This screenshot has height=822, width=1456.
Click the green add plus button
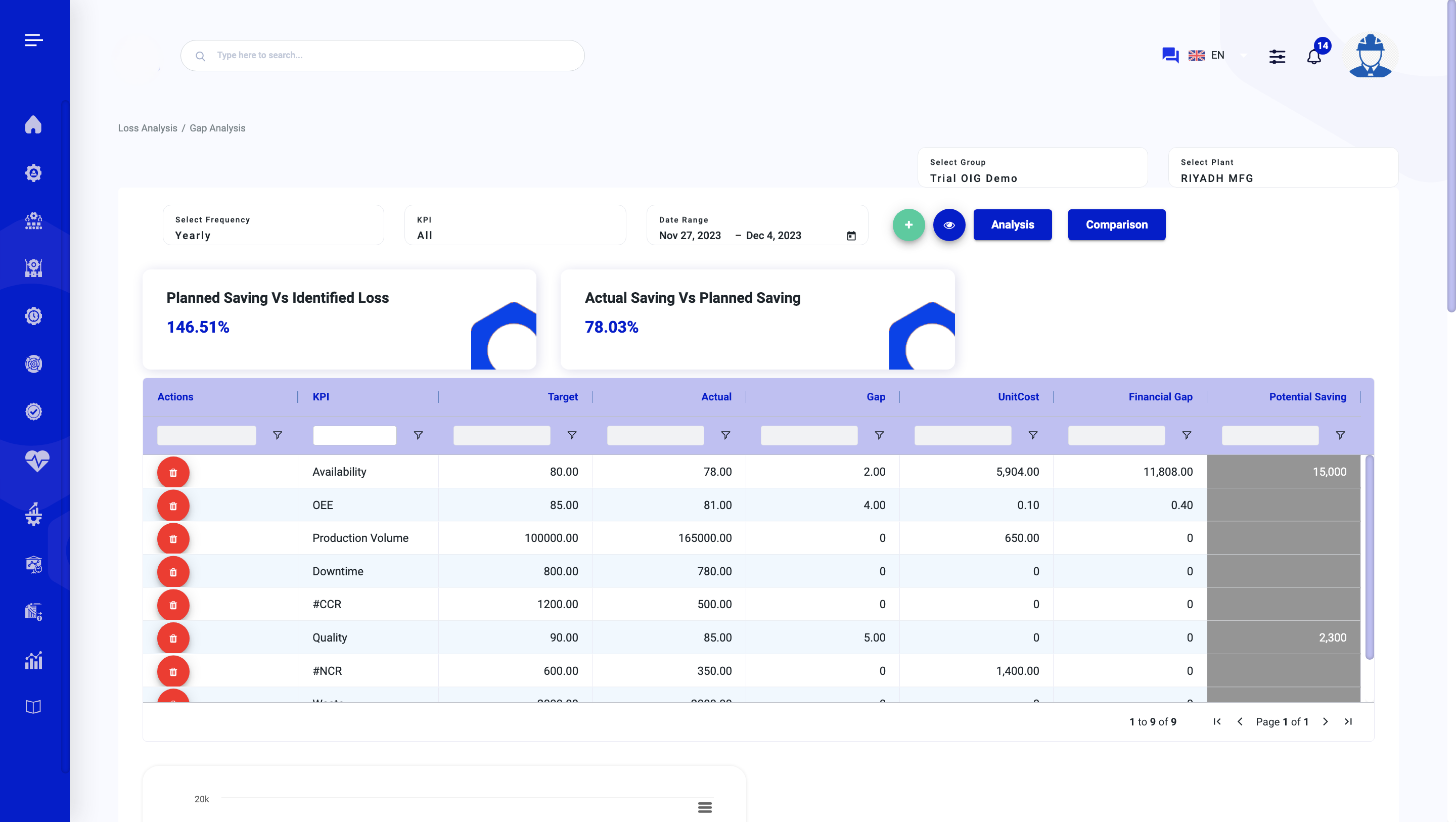point(908,225)
